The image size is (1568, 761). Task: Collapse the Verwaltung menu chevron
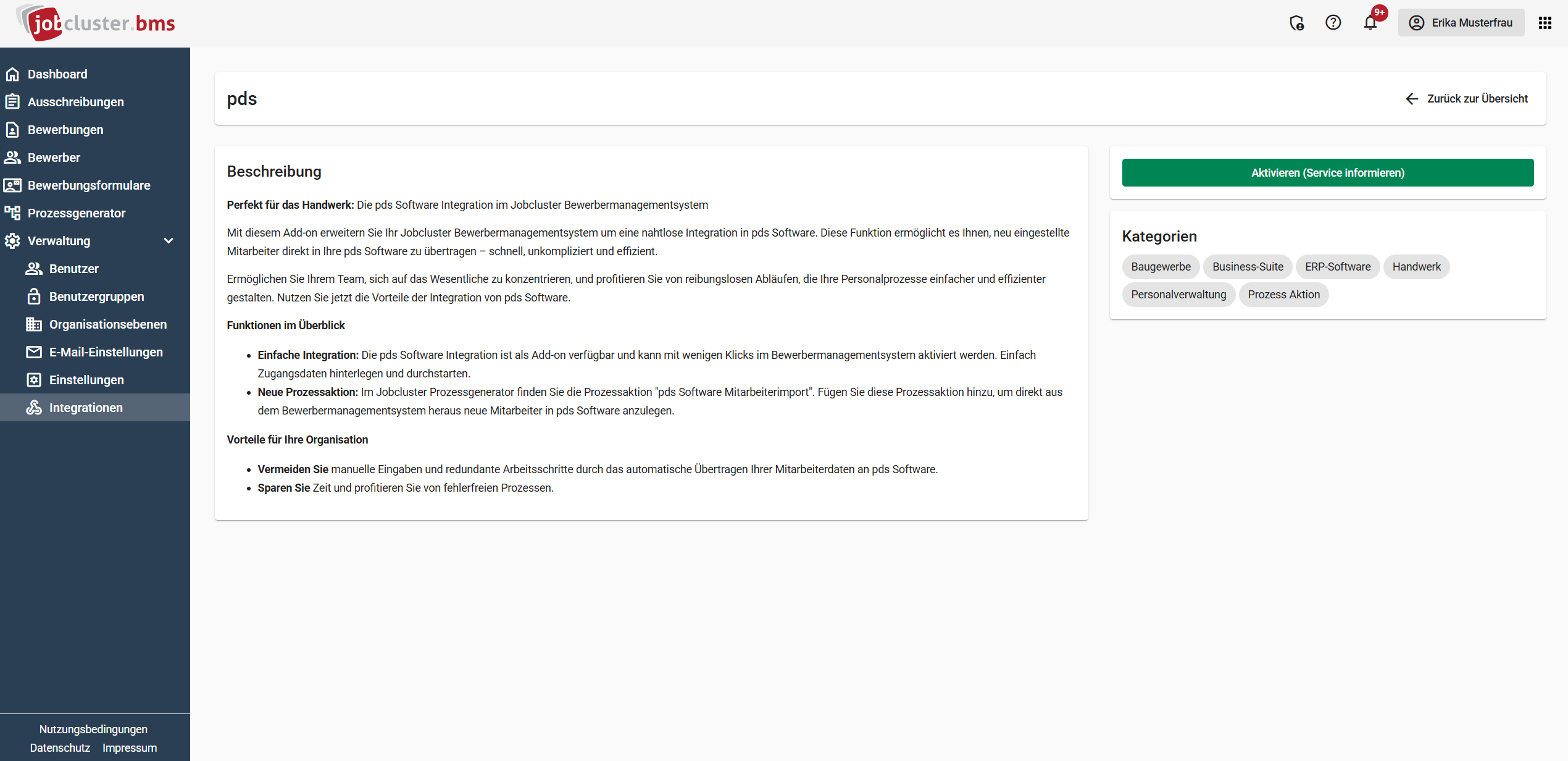pyautogui.click(x=169, y=241)
